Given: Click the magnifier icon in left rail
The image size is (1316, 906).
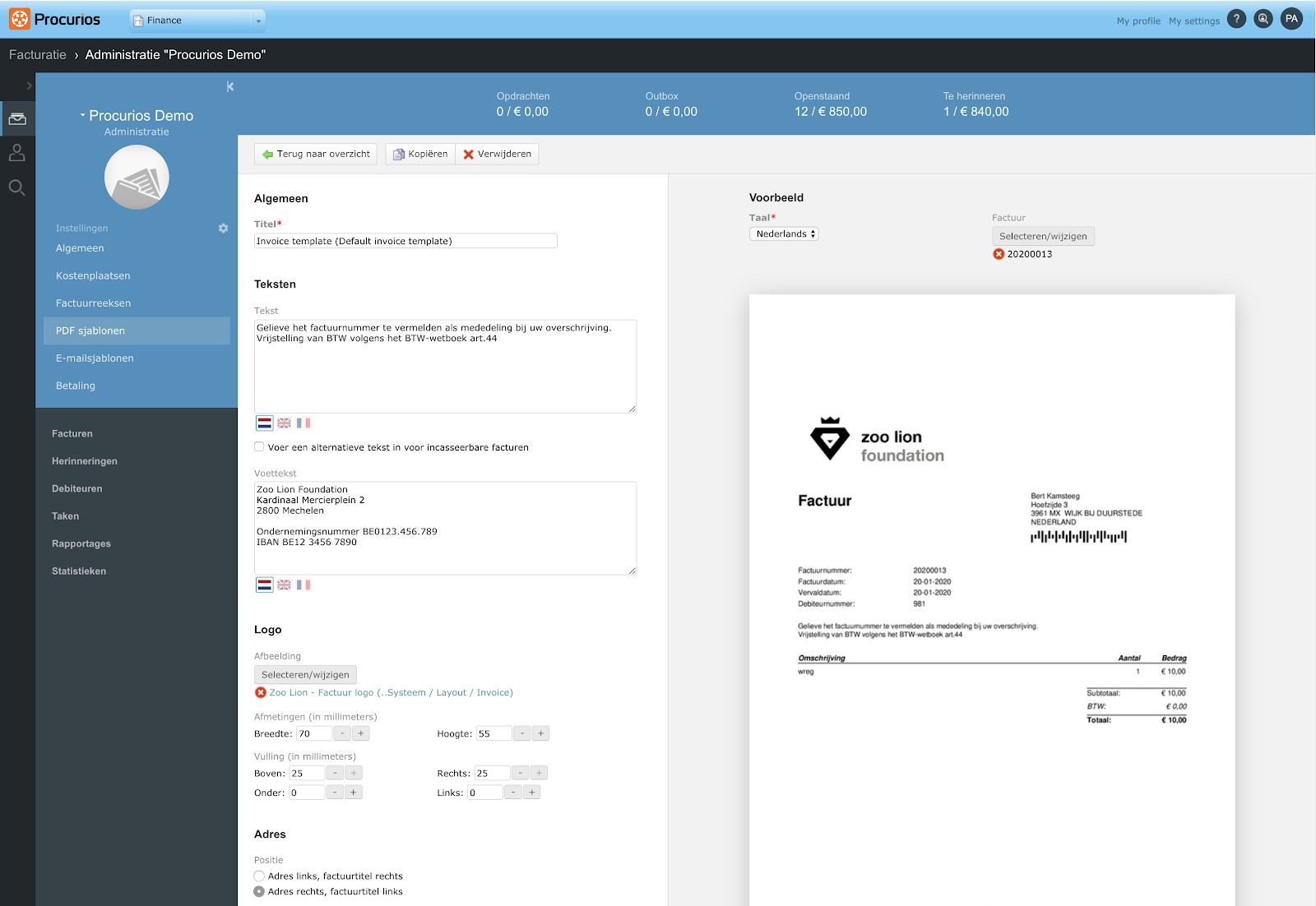Looking at the screenshot, I should point(17,187).
